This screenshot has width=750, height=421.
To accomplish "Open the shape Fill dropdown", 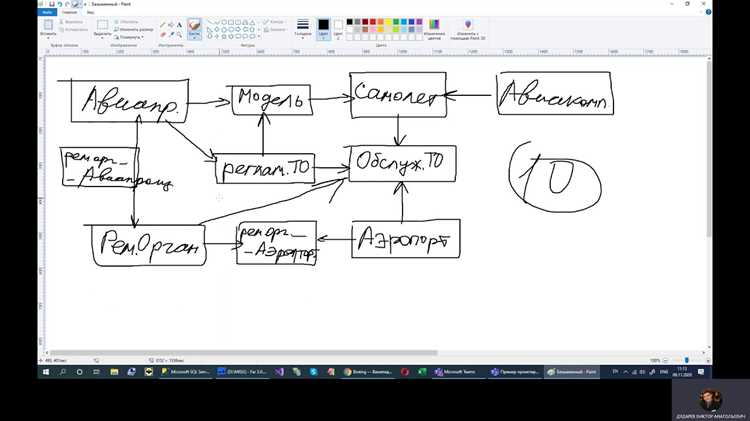I will coord(275,30).
